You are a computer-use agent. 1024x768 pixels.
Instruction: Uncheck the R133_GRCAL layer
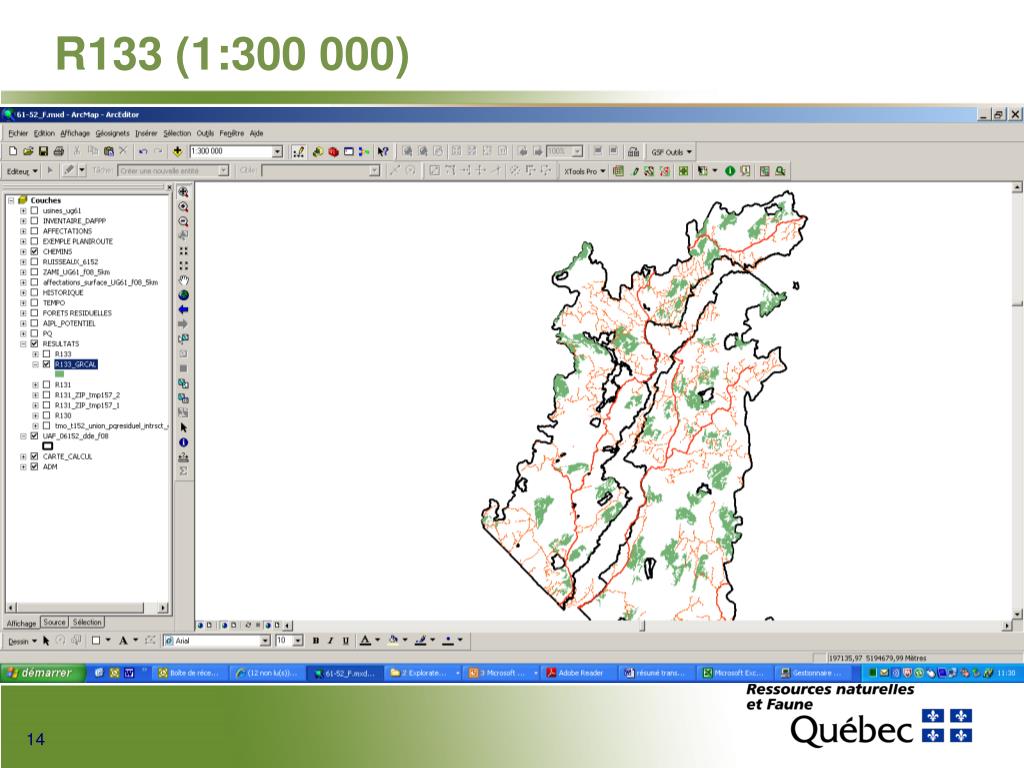[46, 364]
